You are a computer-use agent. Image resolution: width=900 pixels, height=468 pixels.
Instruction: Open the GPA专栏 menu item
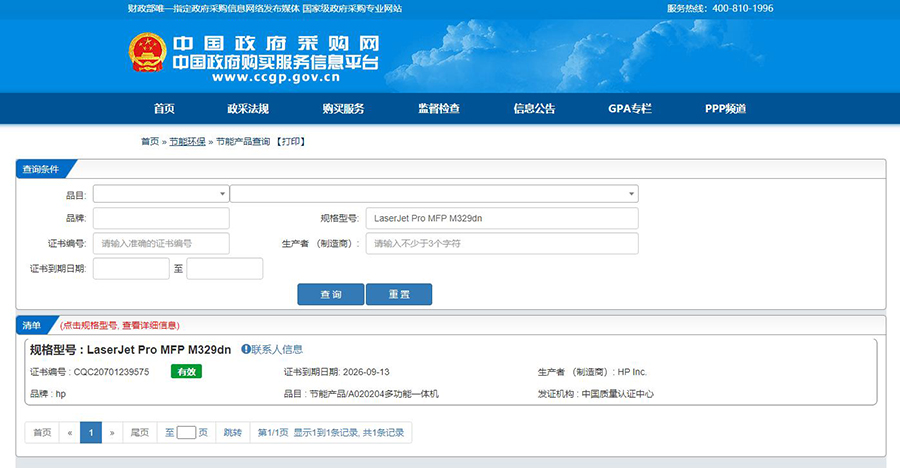click(x=629, y=109)
